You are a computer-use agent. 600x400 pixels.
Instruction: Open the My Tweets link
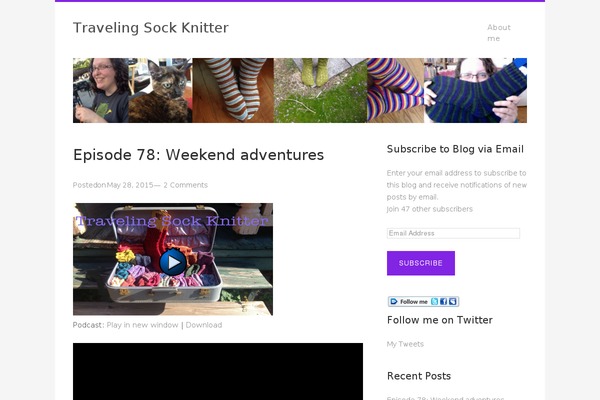tap(405, 344)
